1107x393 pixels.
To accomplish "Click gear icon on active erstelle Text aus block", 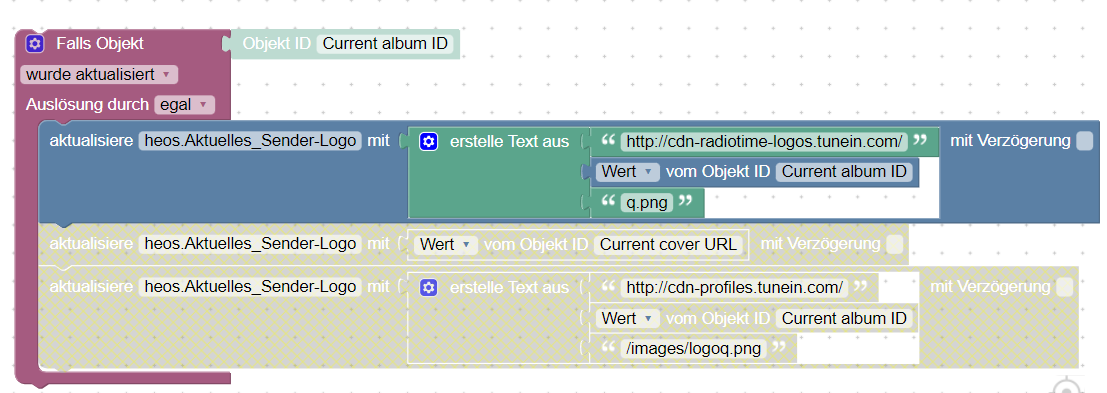I will [x=429, y=142].
